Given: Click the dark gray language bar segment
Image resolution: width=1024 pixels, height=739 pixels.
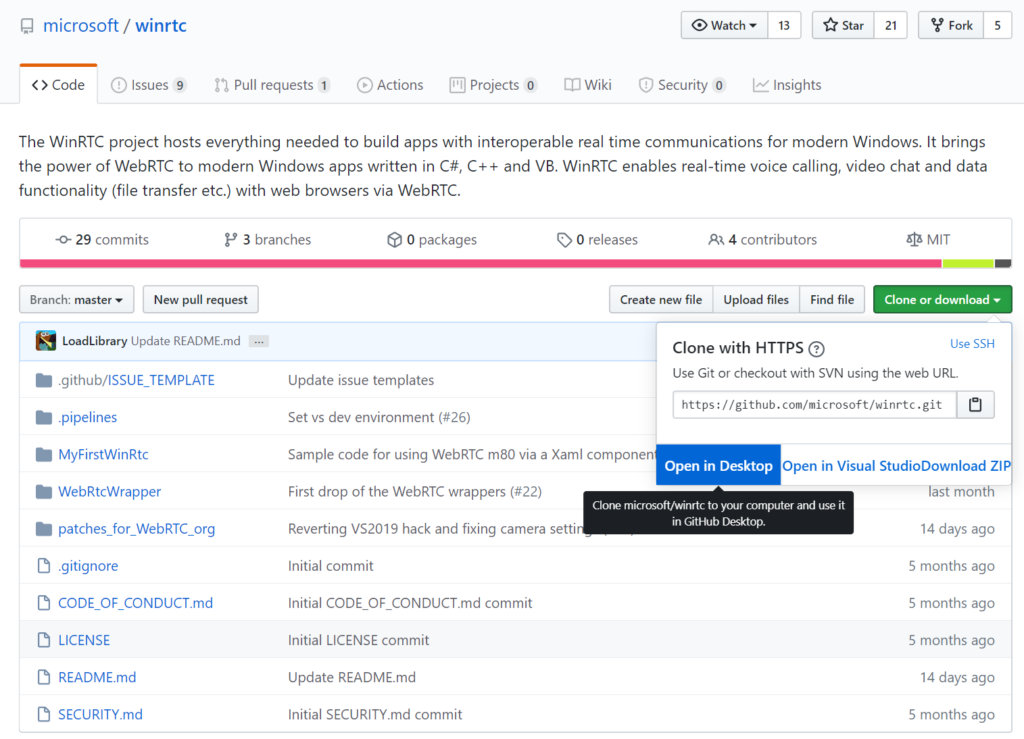Looking at the screenshot, I should (1003, 264).
